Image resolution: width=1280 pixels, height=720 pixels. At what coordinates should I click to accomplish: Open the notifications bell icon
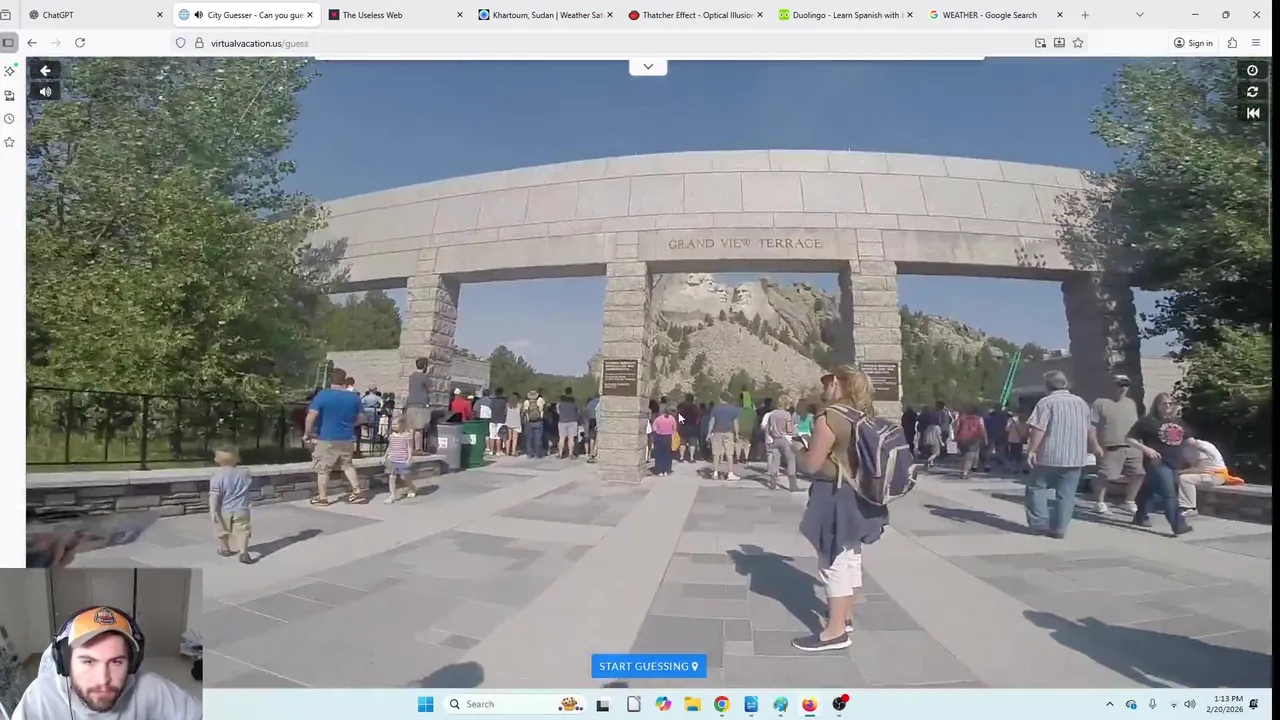(x=1253, y=704)
